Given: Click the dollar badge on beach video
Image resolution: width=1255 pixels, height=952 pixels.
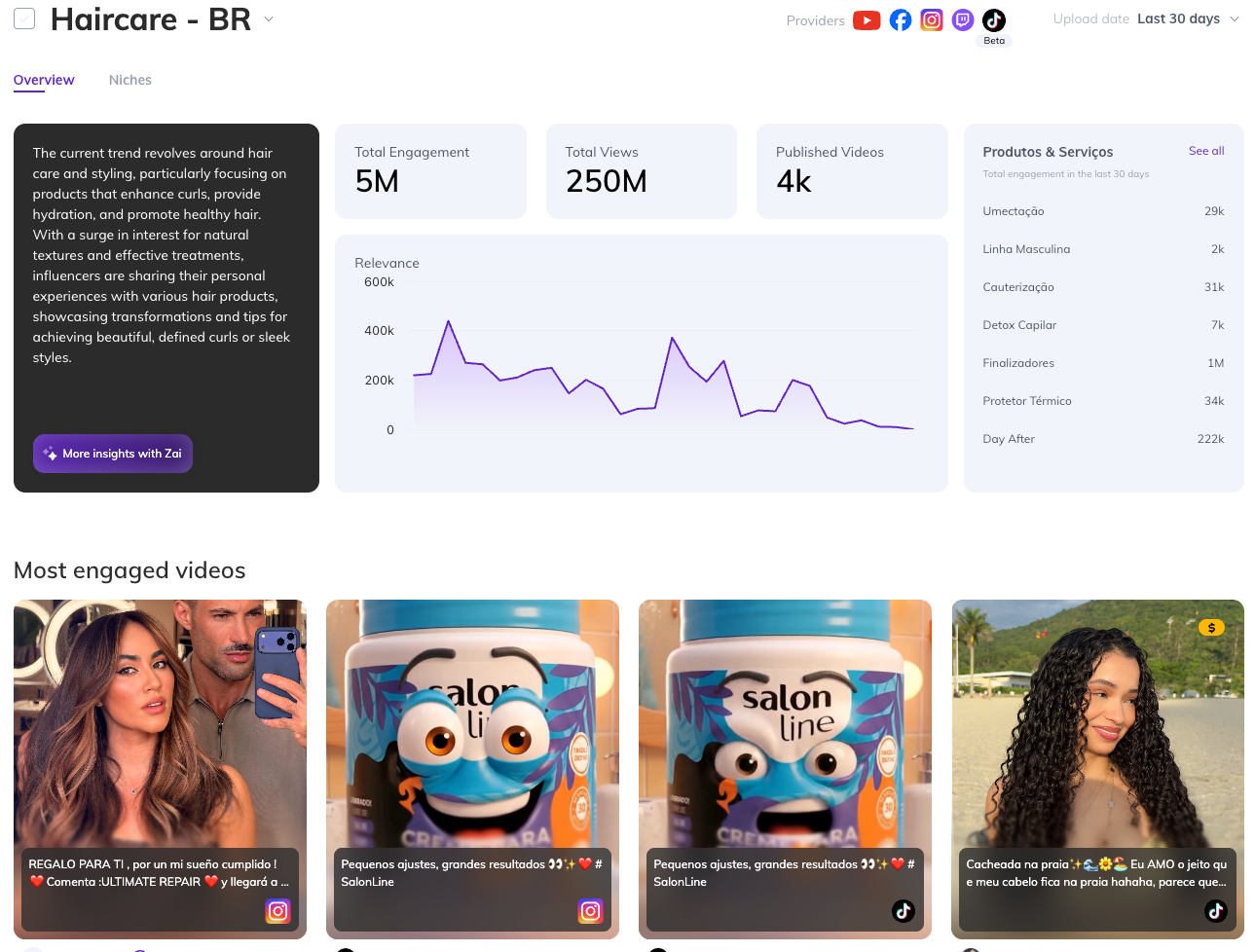Looking at the screenshot, I should 1211,628.
